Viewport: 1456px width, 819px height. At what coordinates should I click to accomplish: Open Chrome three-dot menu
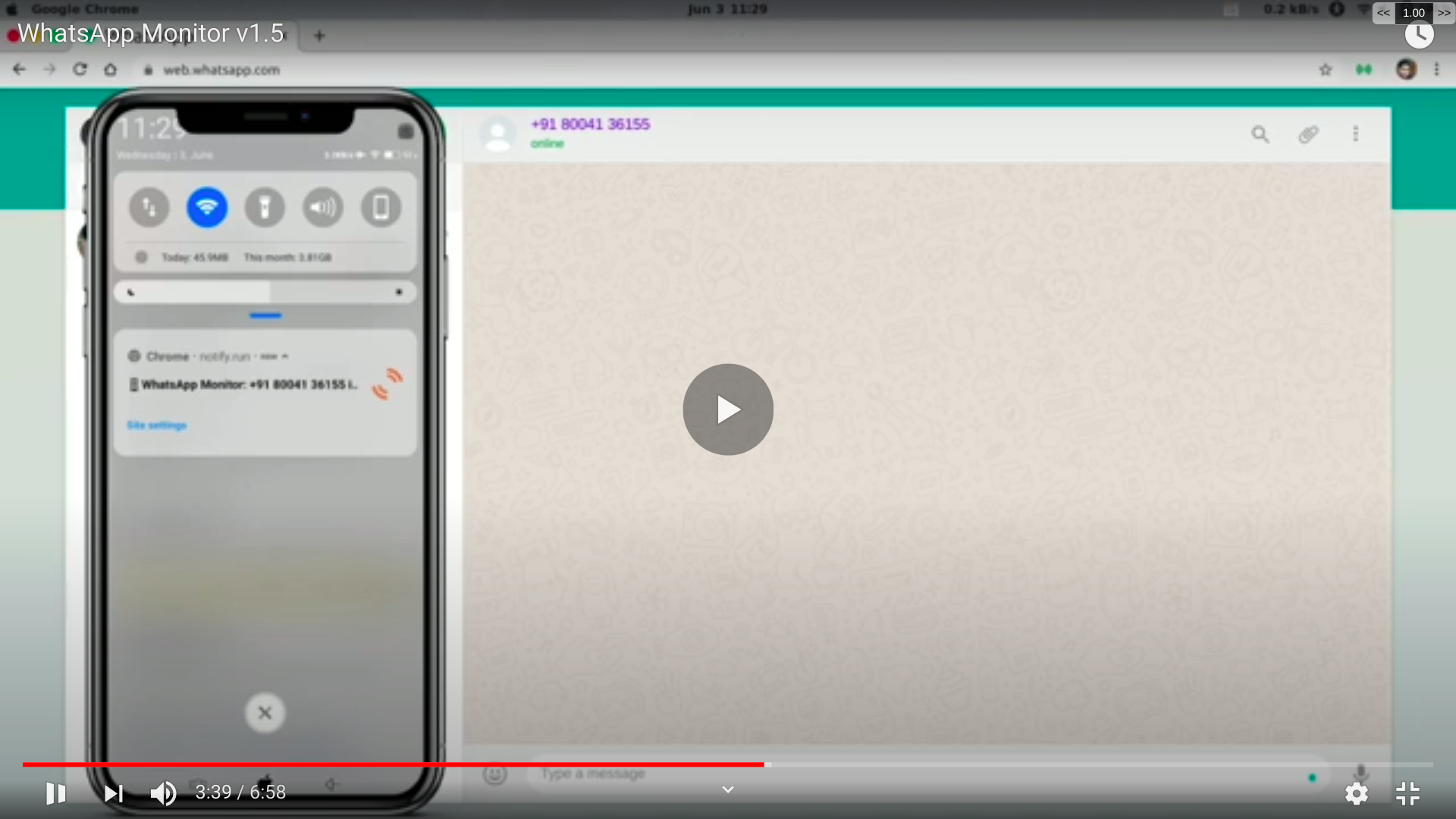coord(1436,70)
